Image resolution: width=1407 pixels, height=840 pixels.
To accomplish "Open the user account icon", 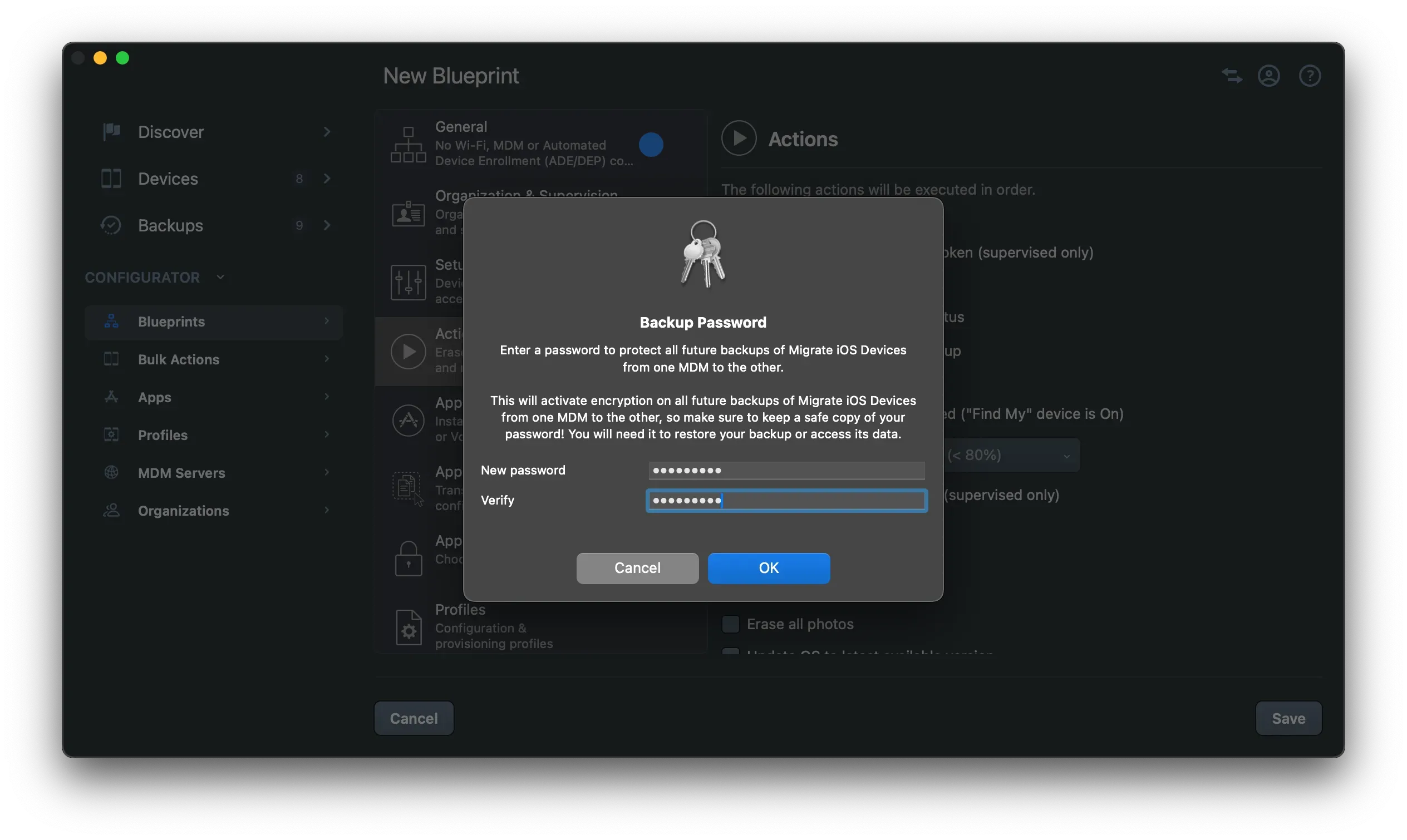I will [x=1268, y=76].
